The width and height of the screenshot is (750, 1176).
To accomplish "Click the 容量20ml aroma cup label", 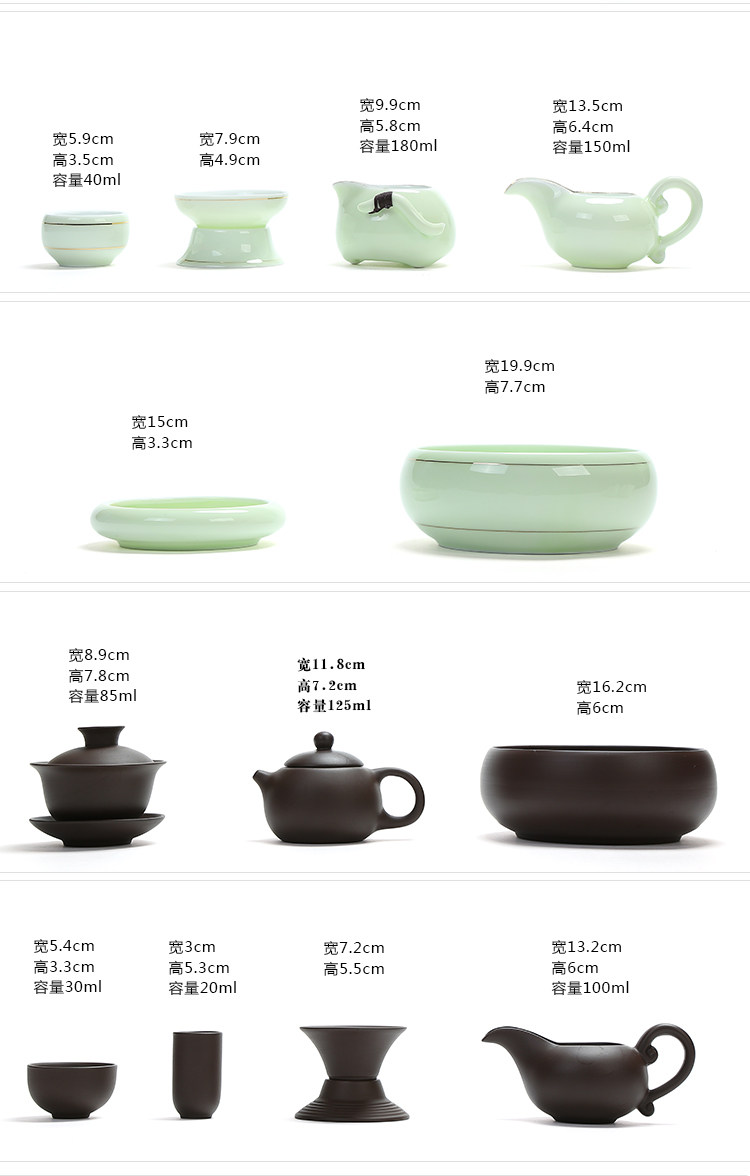I will 202,988.
